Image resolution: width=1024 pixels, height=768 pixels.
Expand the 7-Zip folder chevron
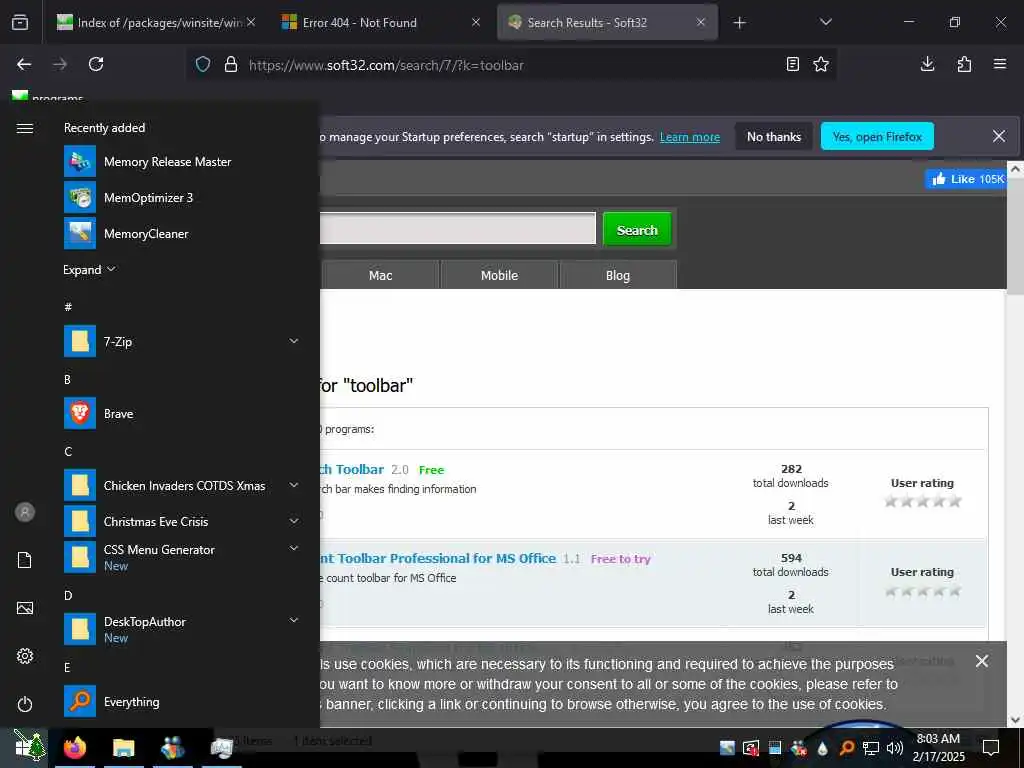(294, 341)
